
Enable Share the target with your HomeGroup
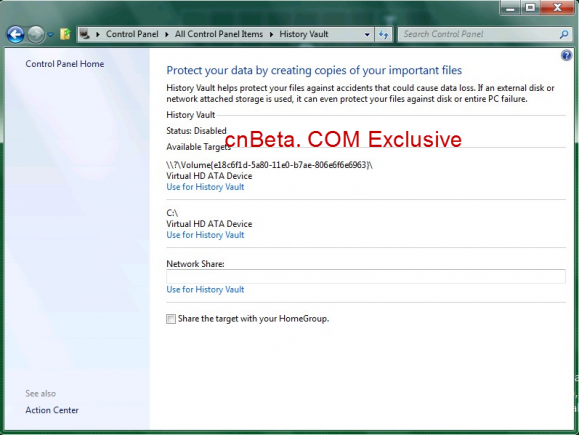click(171, 319)
